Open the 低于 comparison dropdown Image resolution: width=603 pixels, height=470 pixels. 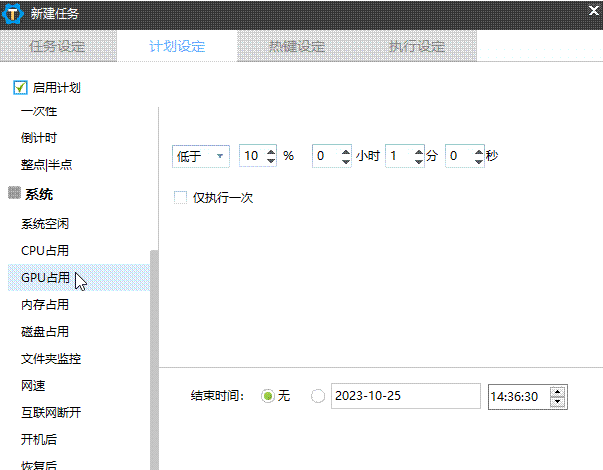pyautogui.click(x=202, y=156)
